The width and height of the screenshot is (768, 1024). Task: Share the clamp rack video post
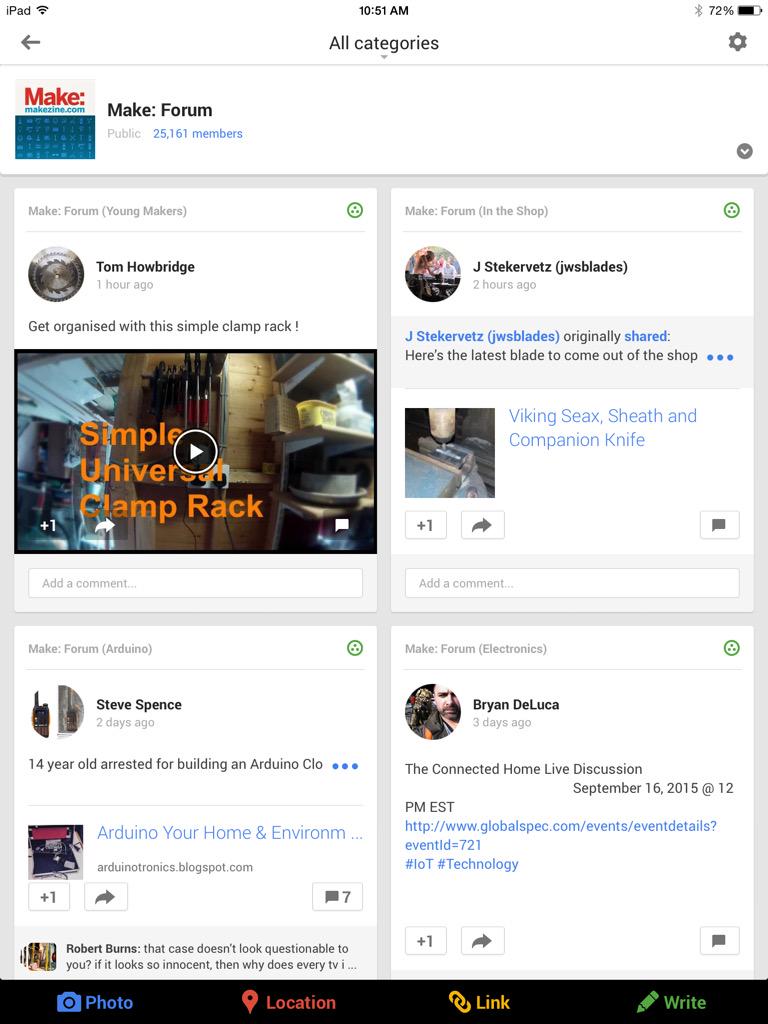point(105,526)
